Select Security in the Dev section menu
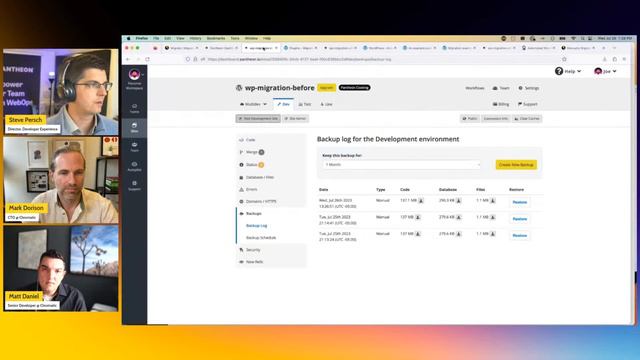This screenshot has width=640, height=360. [271, 250]
